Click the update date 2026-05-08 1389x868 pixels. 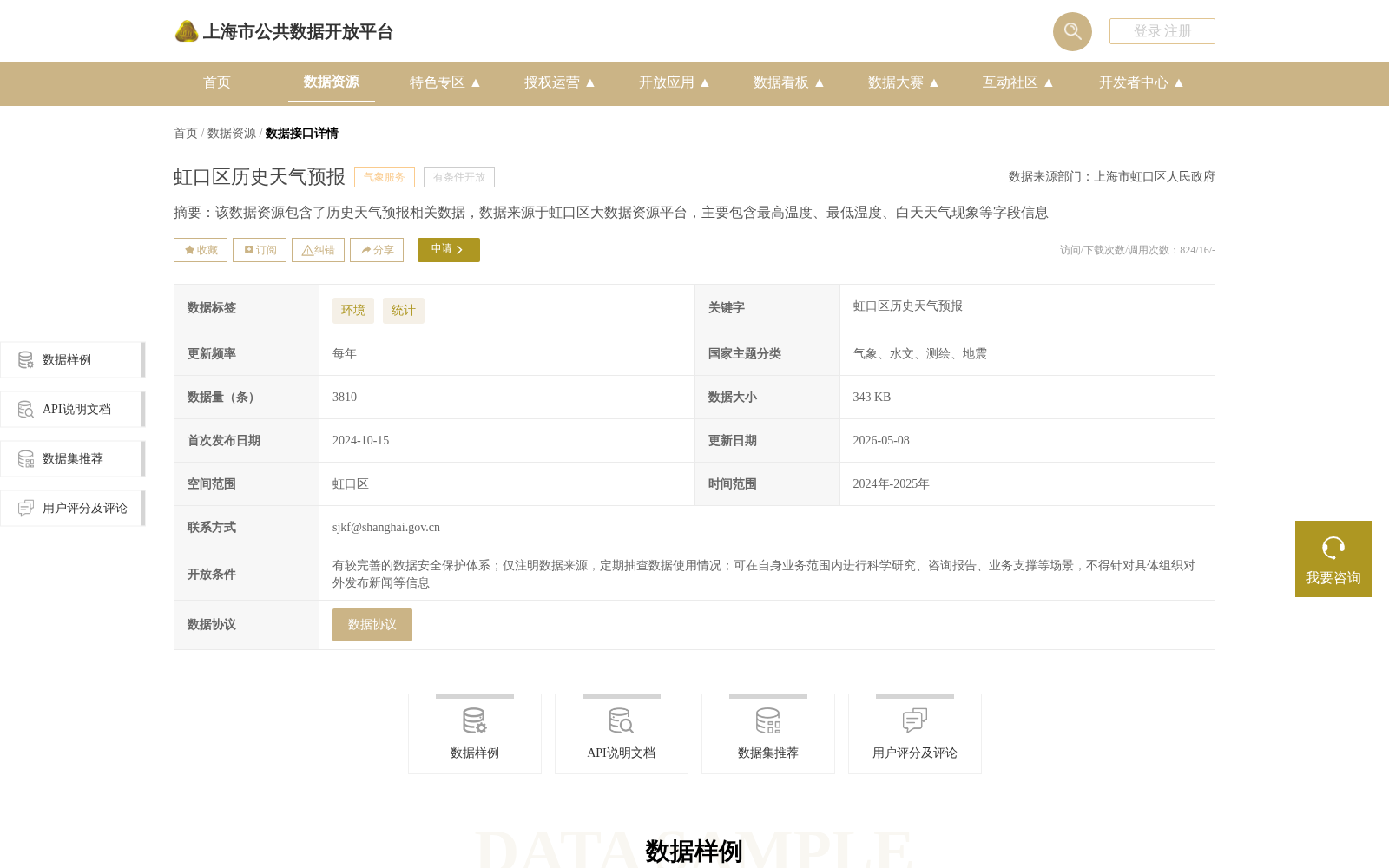coord(881,440)
